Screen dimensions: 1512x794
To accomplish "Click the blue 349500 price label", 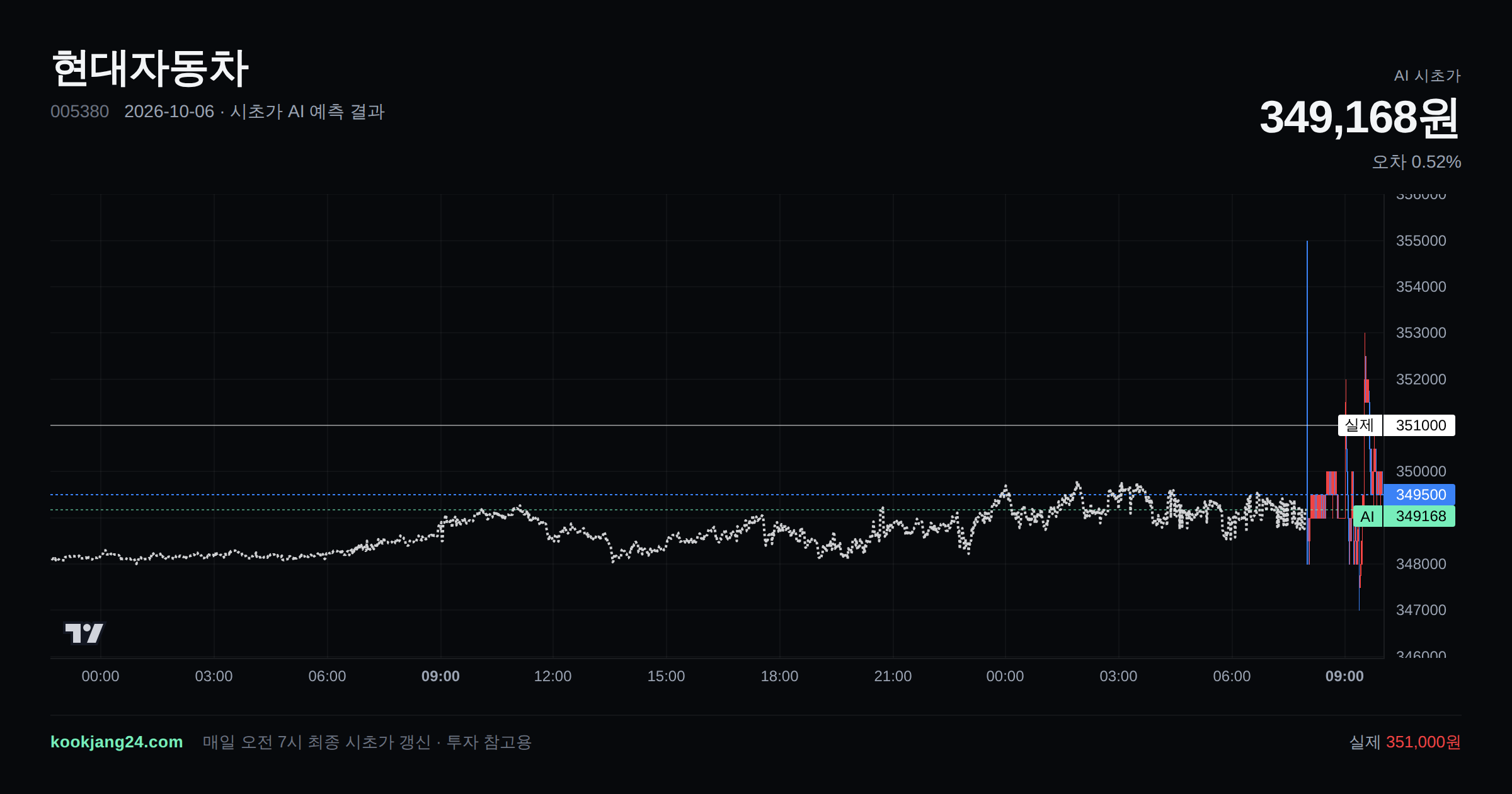I will pos(1419,495).
